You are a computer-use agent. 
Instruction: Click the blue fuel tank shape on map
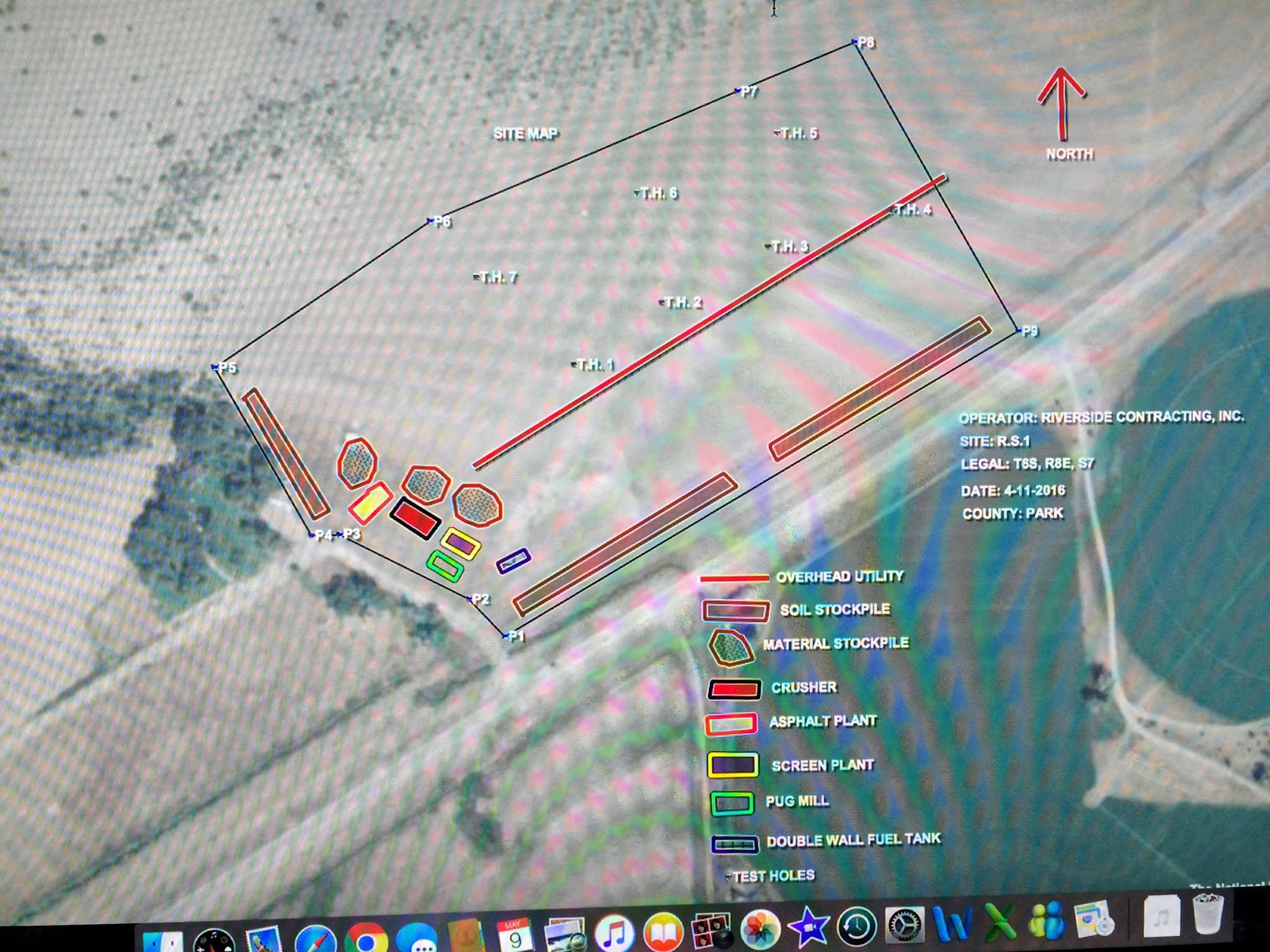coord(513,561)
